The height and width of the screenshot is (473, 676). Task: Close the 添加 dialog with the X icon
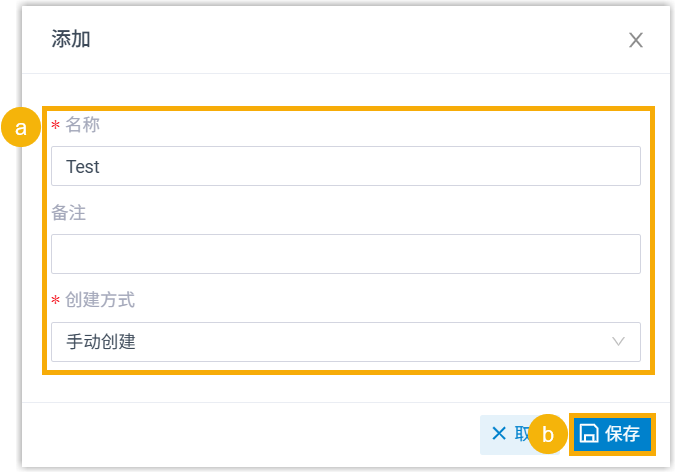click(636, 41)
